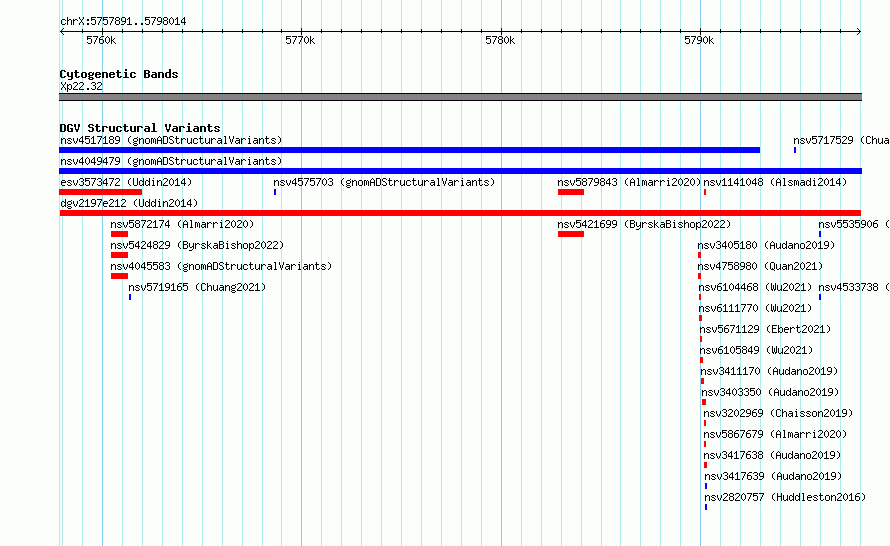Open nsv3411170 (Audano2019) label
The image size is (890, 546).
769,371
